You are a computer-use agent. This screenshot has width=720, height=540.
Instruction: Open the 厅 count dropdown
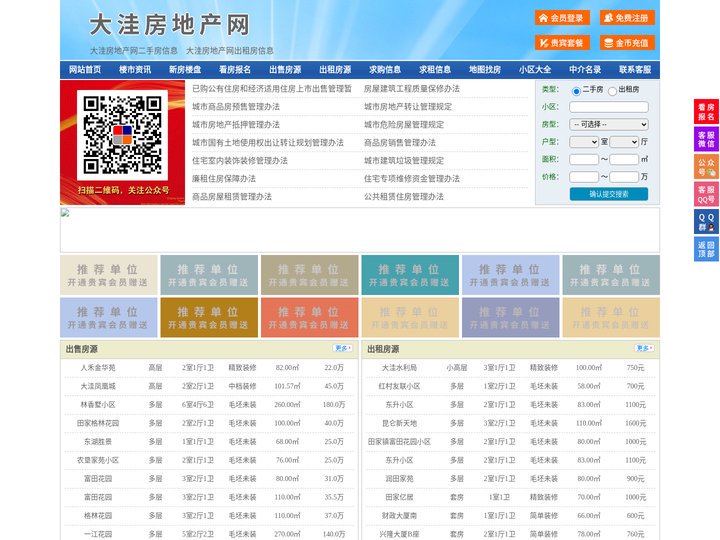624,142
